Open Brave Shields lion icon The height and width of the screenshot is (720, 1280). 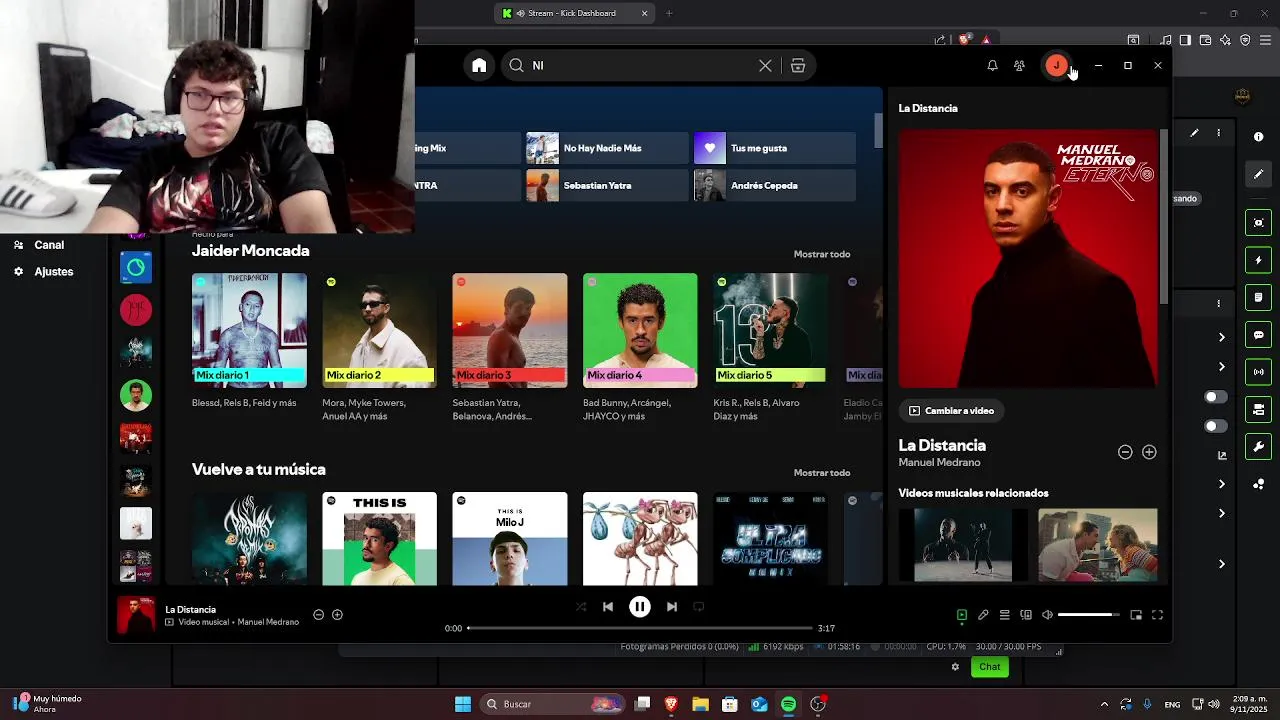pyautogui.click(x=964, y=40)
